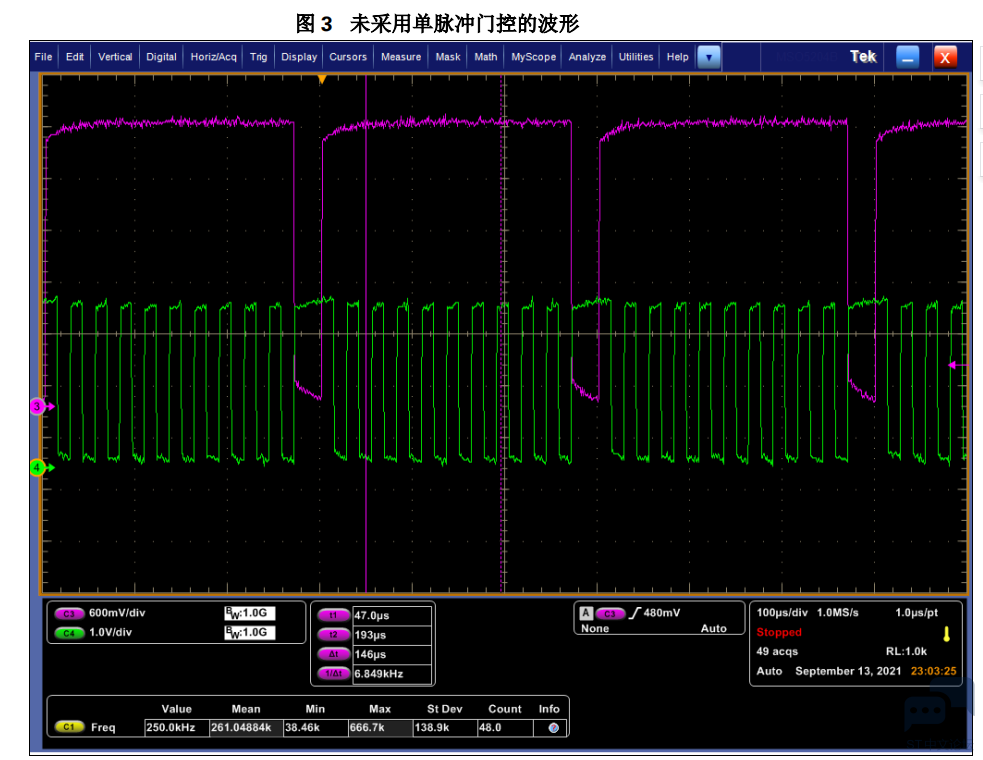Click the 1/Δt frequency readout badge
The width and height of the screenshot is (983, 760).
click(334, 673)
